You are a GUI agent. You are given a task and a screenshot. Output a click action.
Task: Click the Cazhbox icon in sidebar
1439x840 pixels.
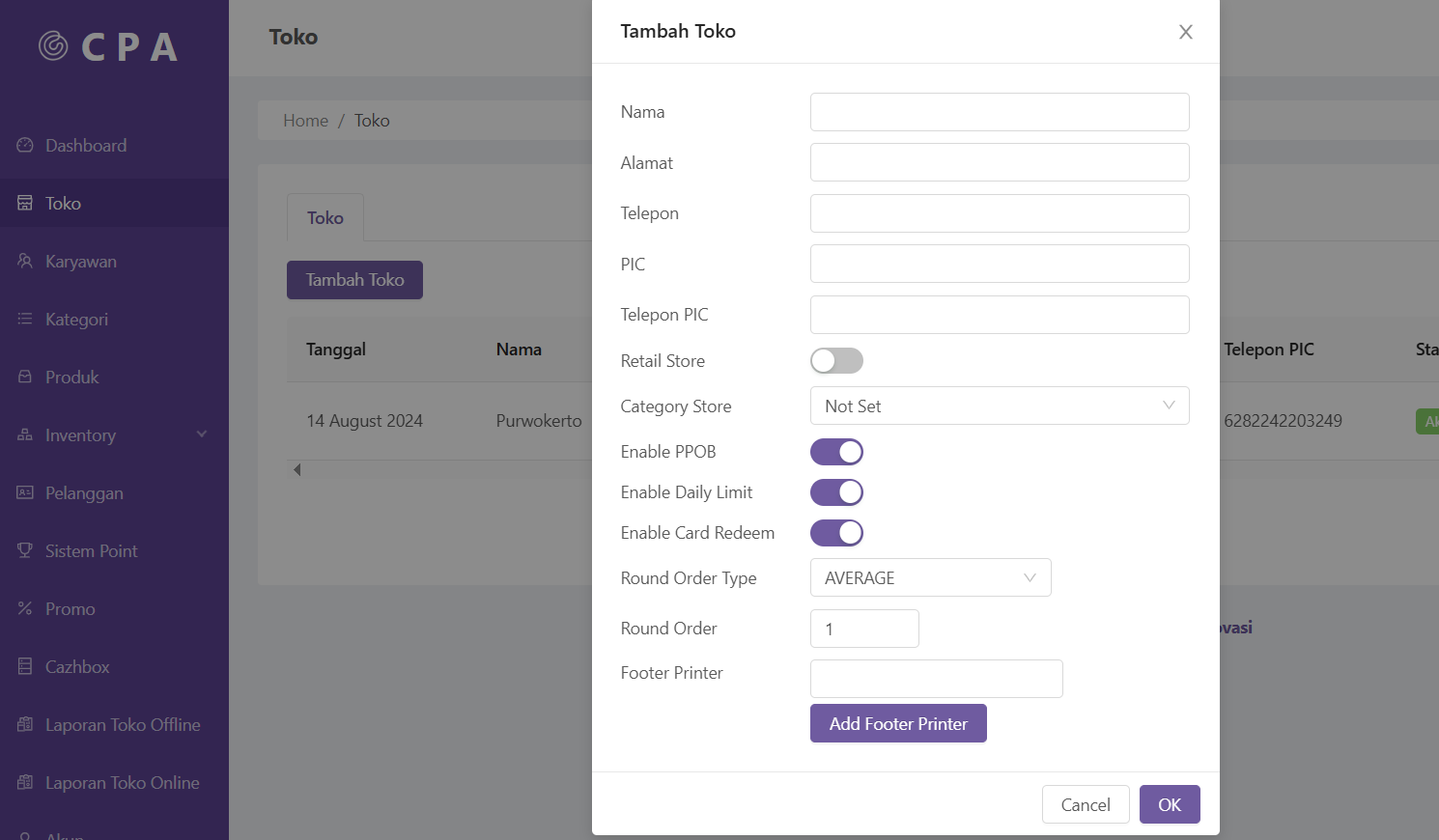pos(25,666)
